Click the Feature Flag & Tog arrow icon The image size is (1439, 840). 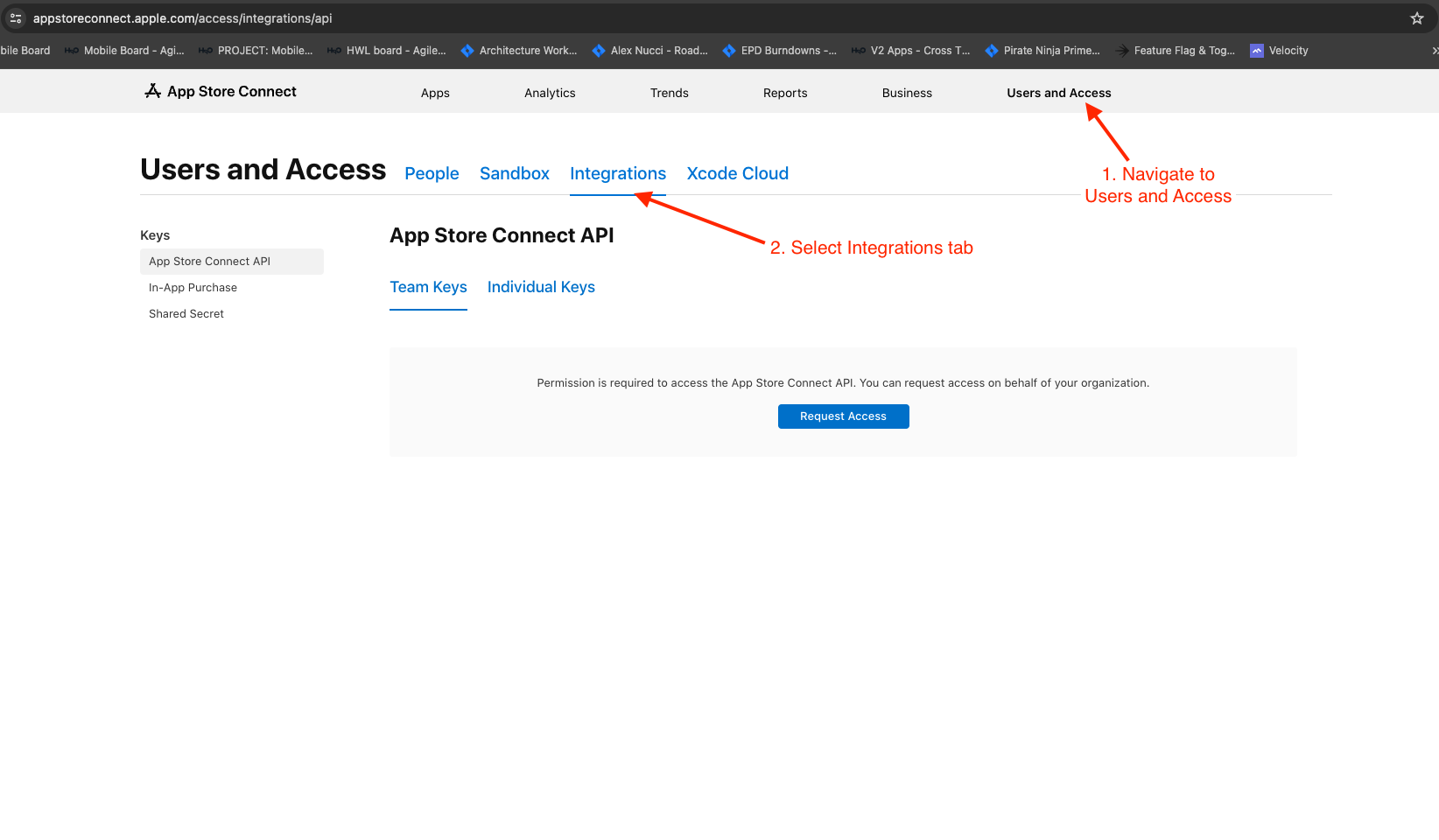[1121, 50]
